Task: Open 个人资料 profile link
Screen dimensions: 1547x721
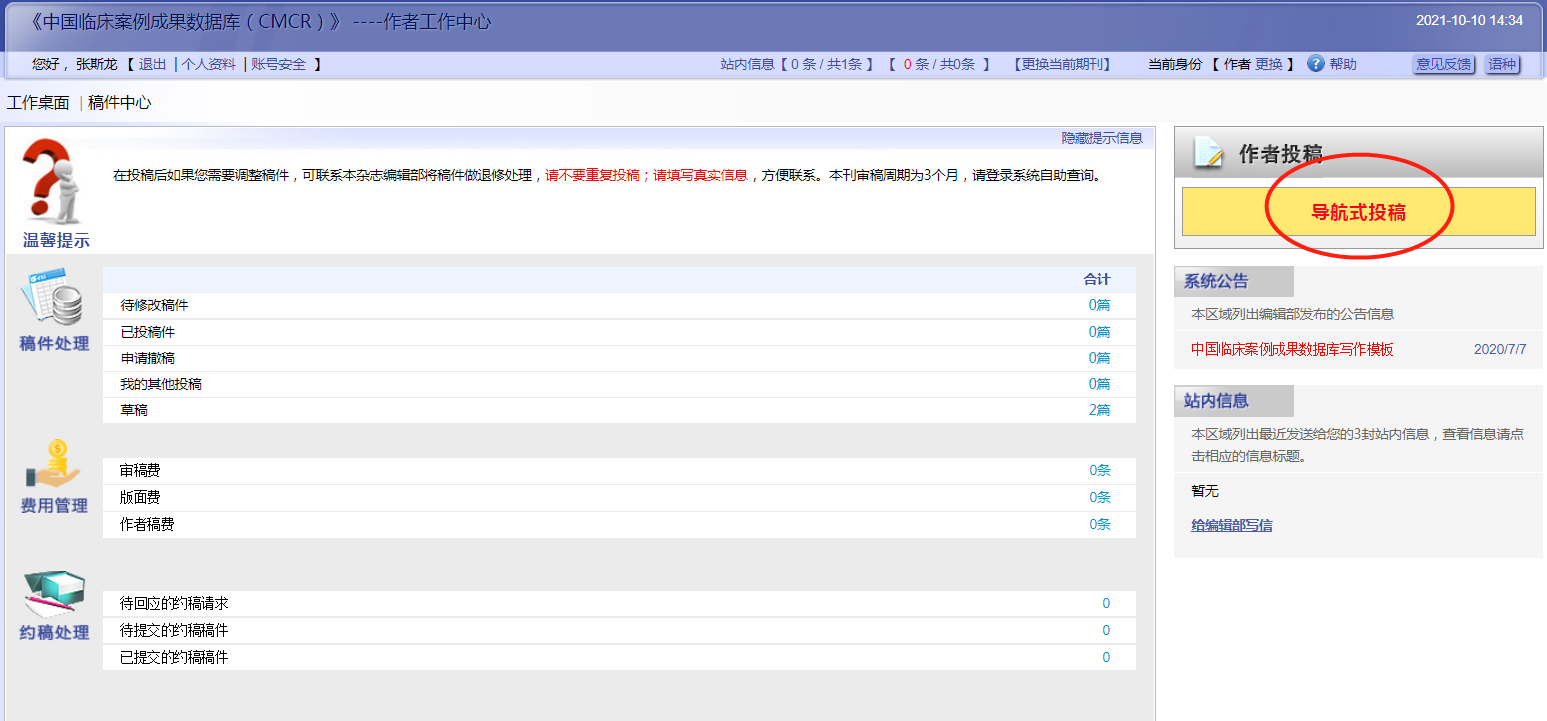Action: pos(209,64)
